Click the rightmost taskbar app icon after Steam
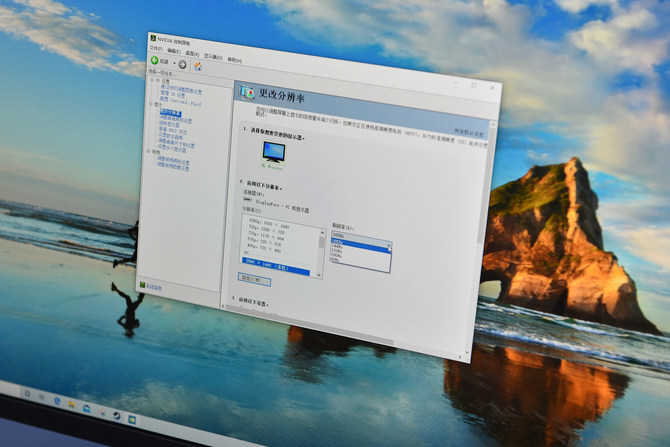 pyautogui.click(x=132, y=420)
